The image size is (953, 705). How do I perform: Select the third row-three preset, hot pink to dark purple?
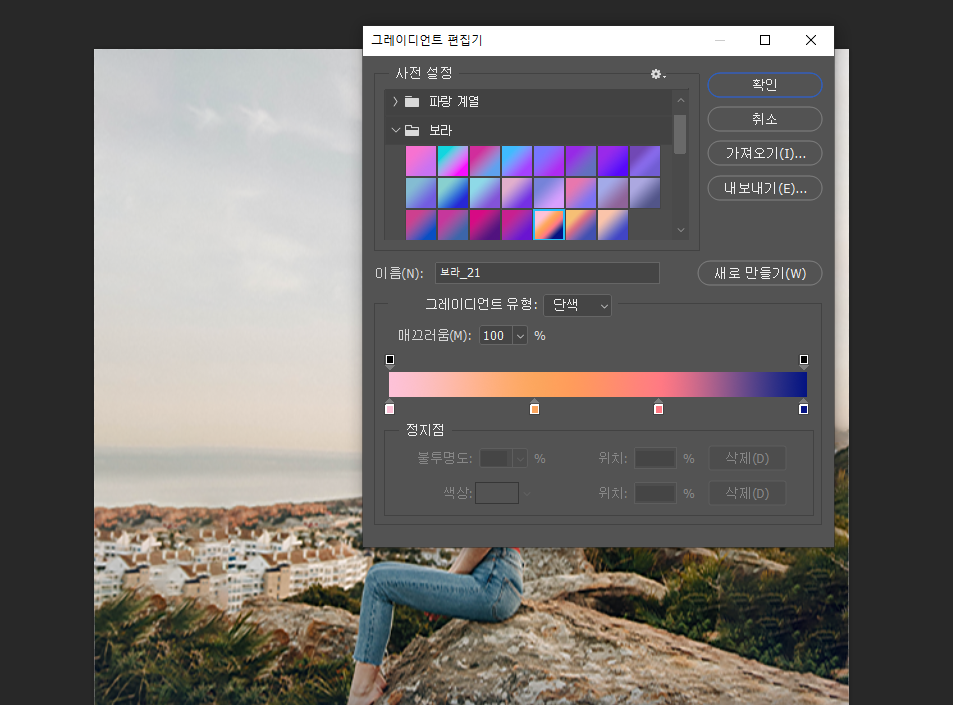point(484,225)
